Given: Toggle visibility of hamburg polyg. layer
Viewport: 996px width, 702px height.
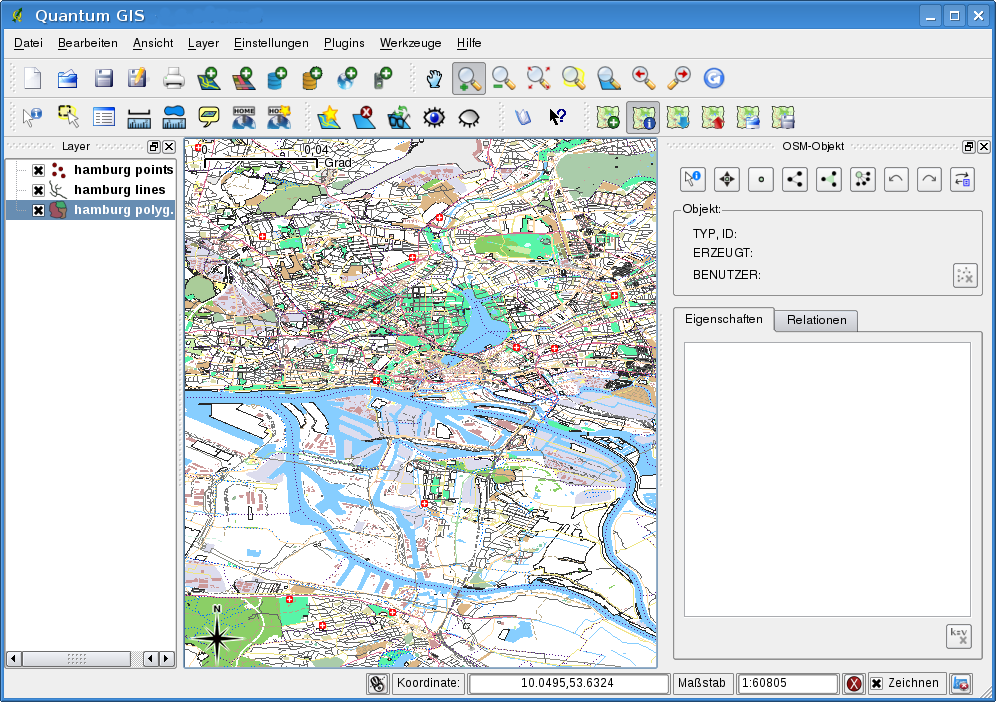Looking at the screenshot, I should 38,210.
